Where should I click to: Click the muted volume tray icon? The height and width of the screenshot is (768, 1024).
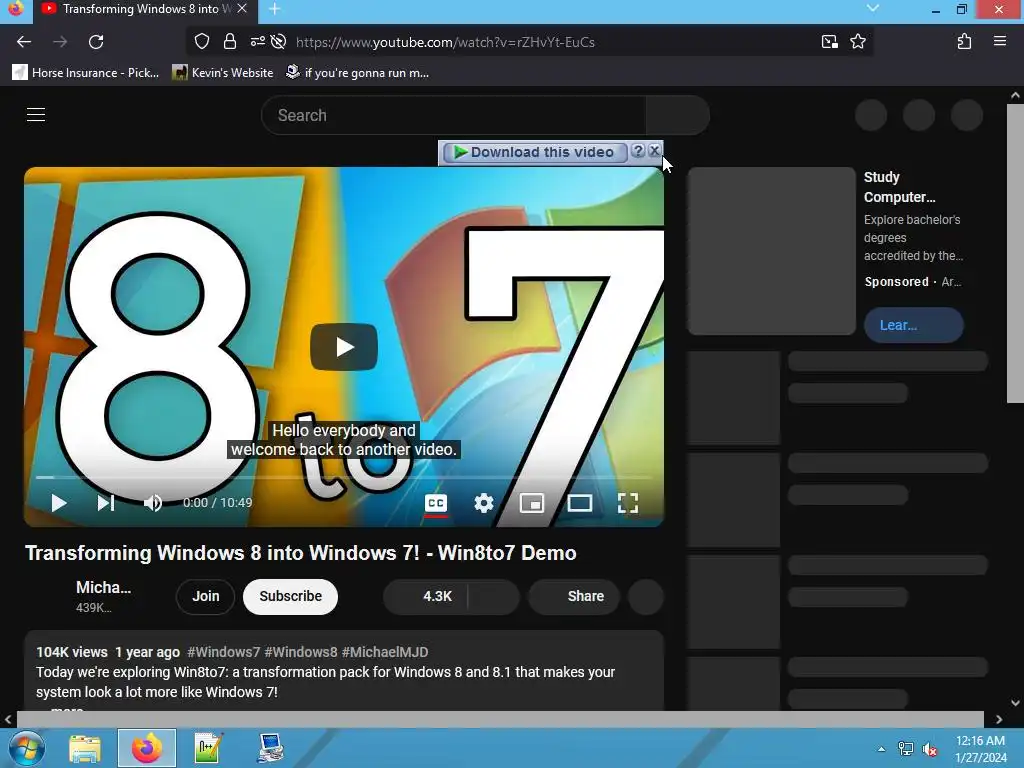(929, 749)
